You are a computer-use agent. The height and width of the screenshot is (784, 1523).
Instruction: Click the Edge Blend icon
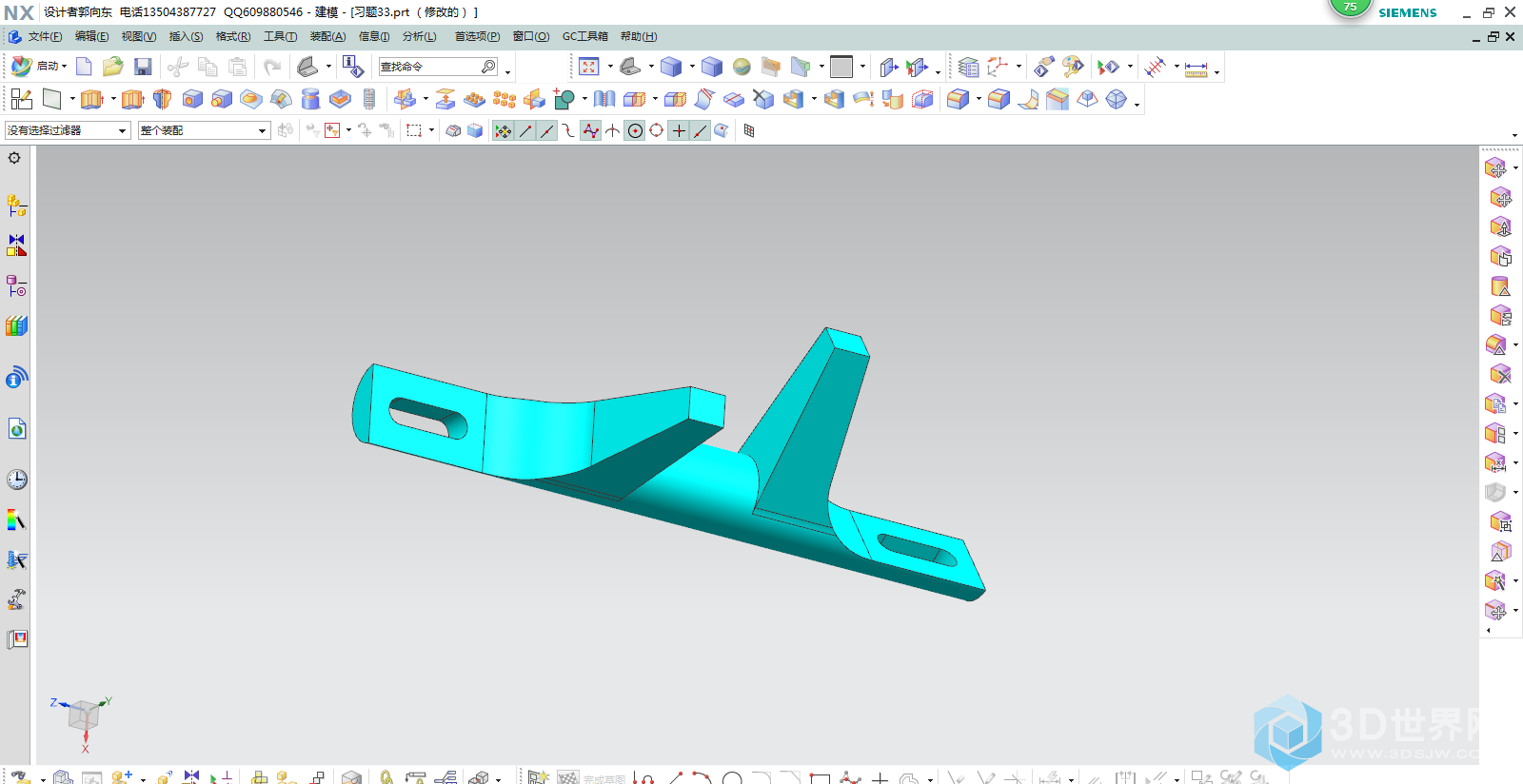[959, 99]
